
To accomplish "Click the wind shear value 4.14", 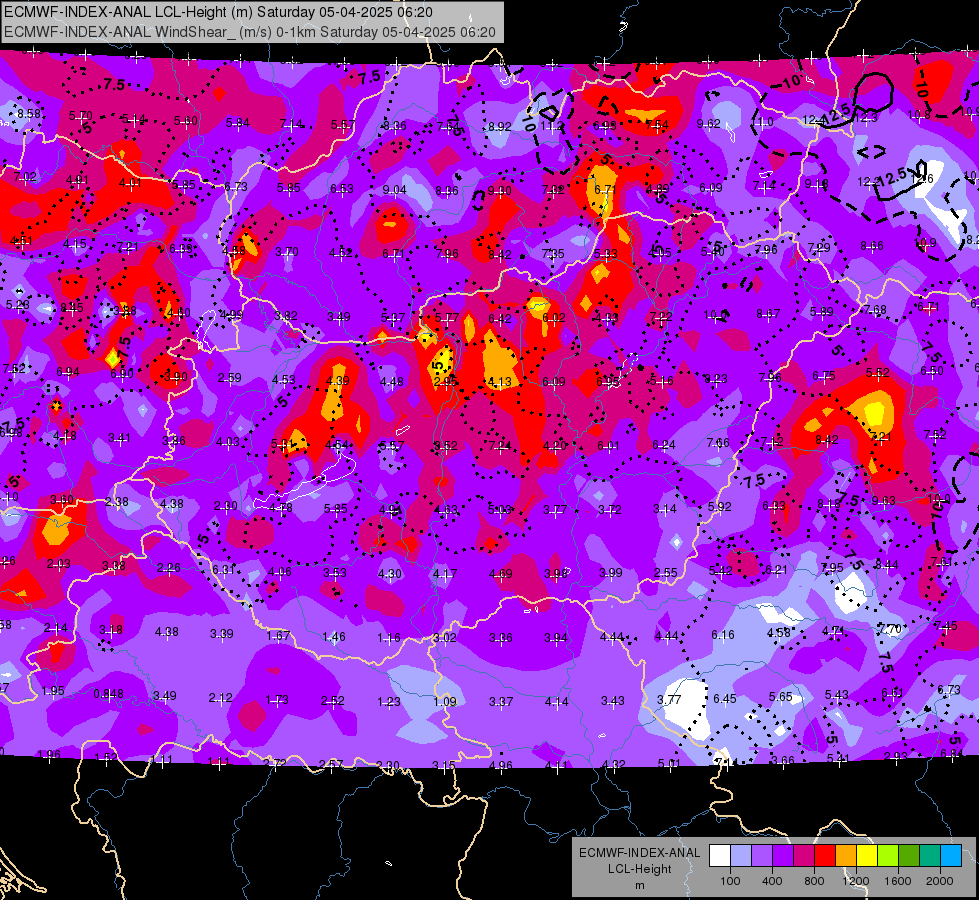I will point(556,702).
